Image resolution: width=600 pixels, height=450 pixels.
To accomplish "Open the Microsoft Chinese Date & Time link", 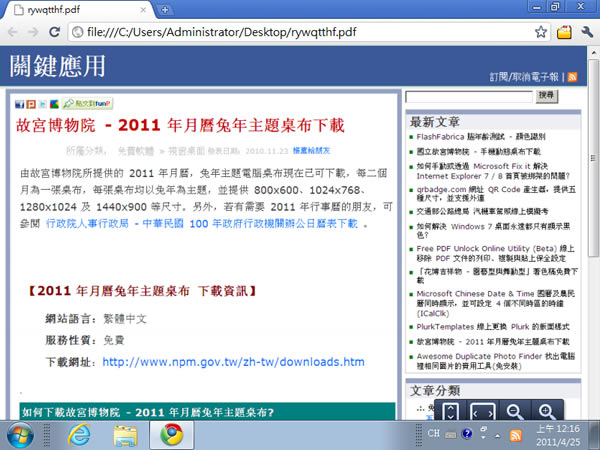I will [x=496, y=303].
